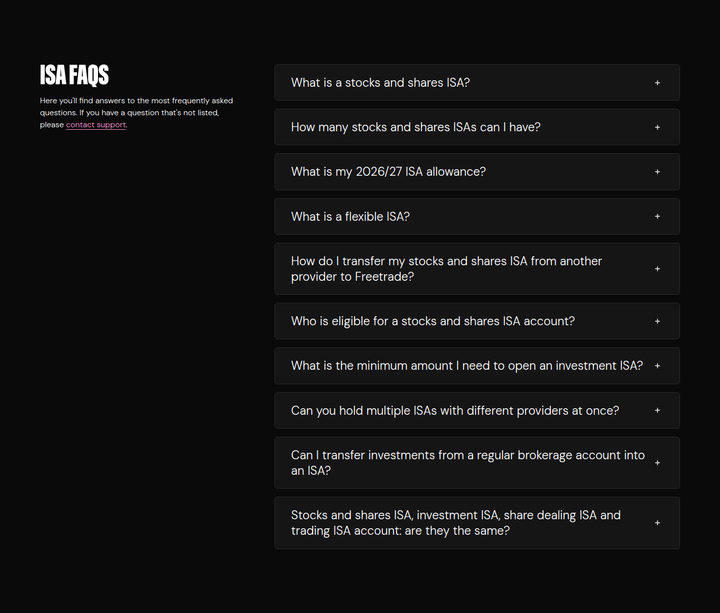Viewport: 720px width, 613px height.
Task: Click plus icon beside the minimum amount question
Action: [x=657, y=366]
